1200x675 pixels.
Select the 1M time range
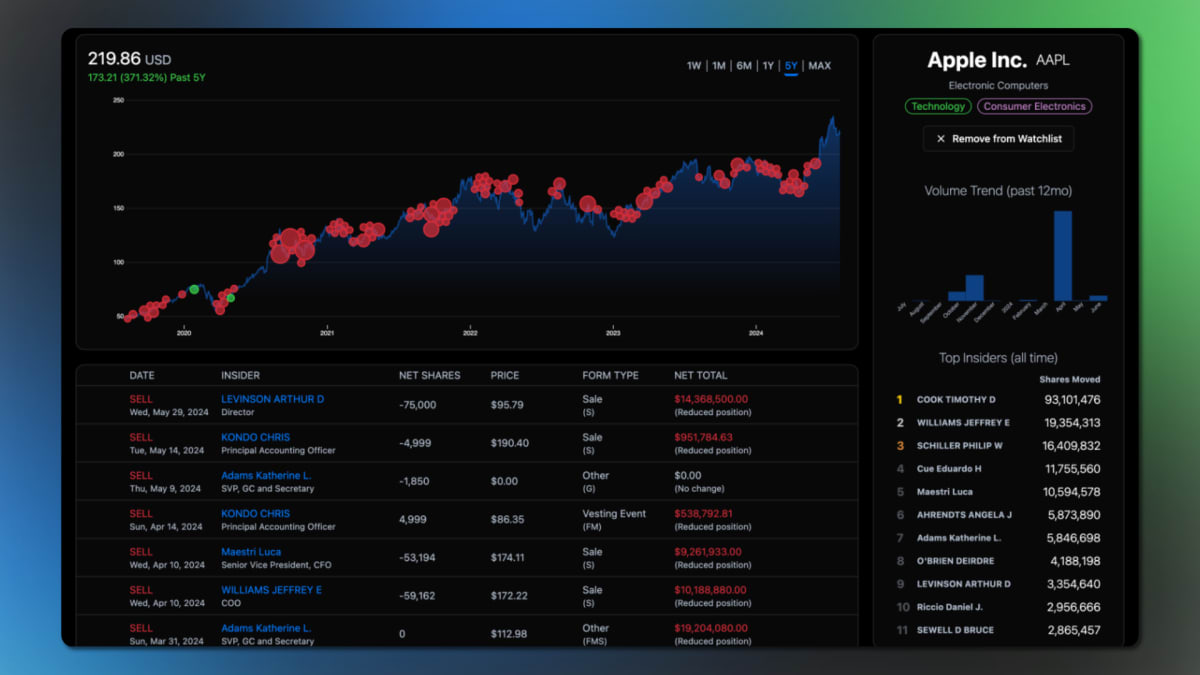click(719, 66)
